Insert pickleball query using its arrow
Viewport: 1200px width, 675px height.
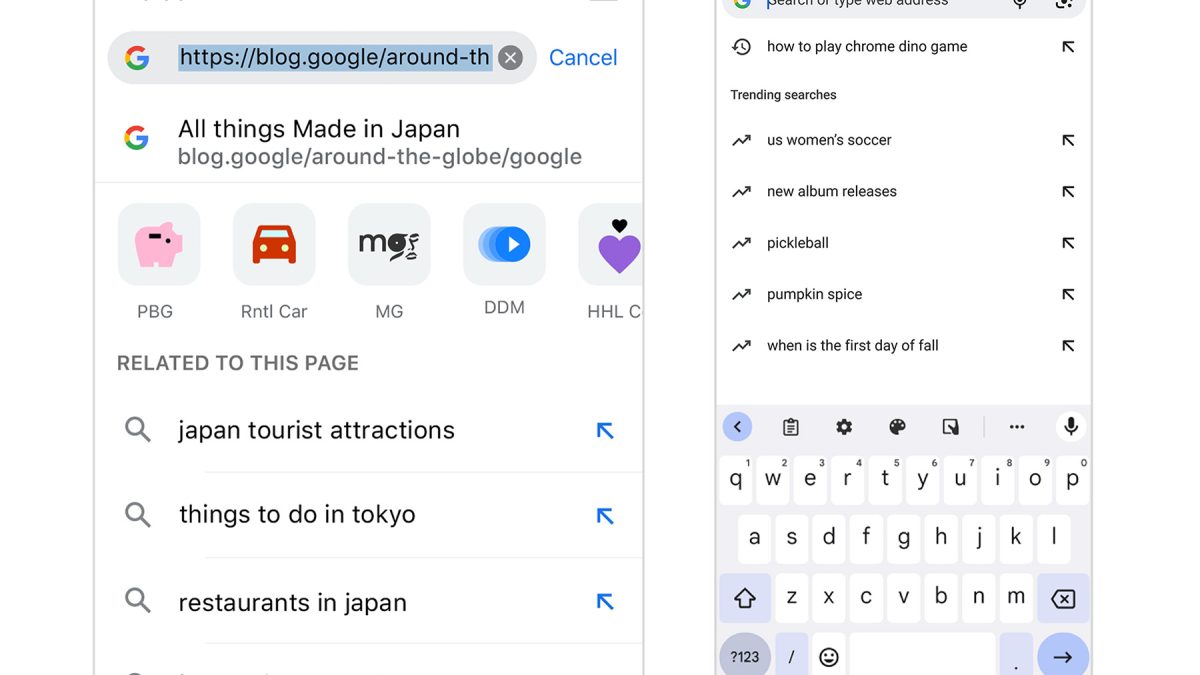point(1068,243)
